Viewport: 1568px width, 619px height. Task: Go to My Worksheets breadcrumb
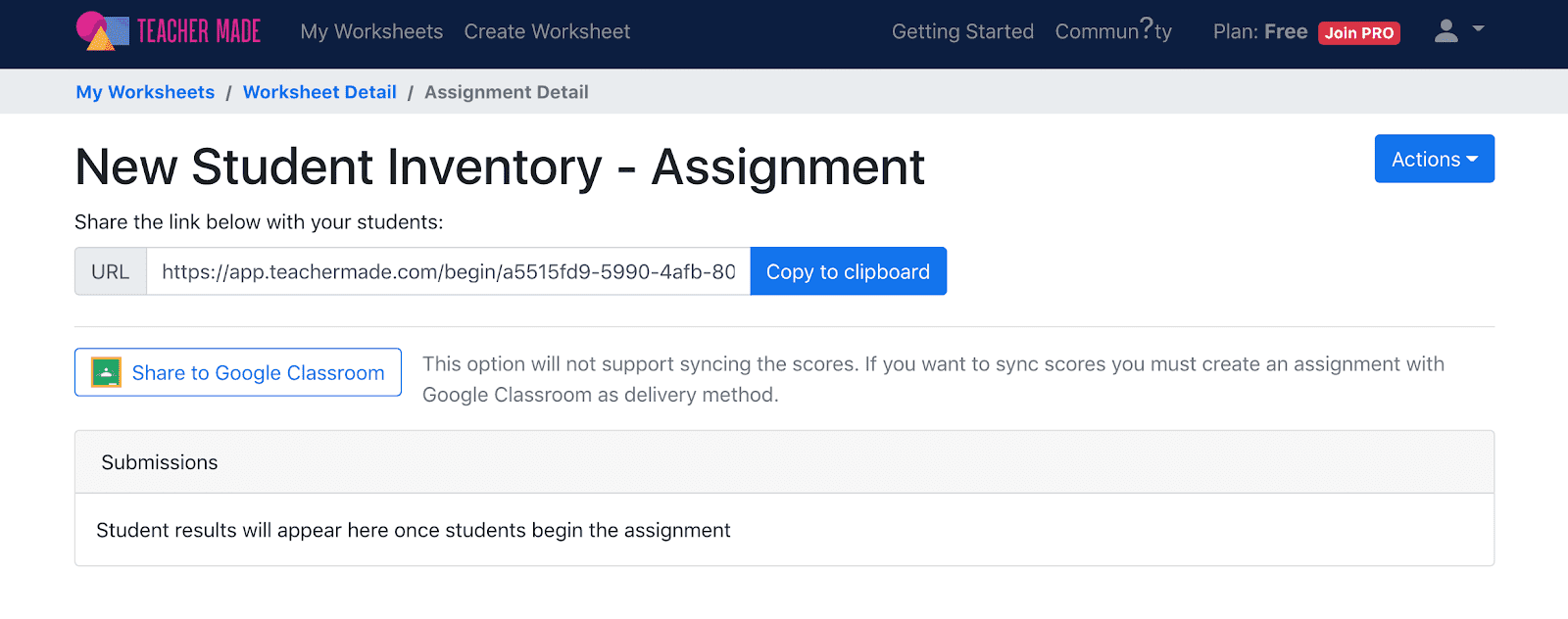(x=144, y=91)
